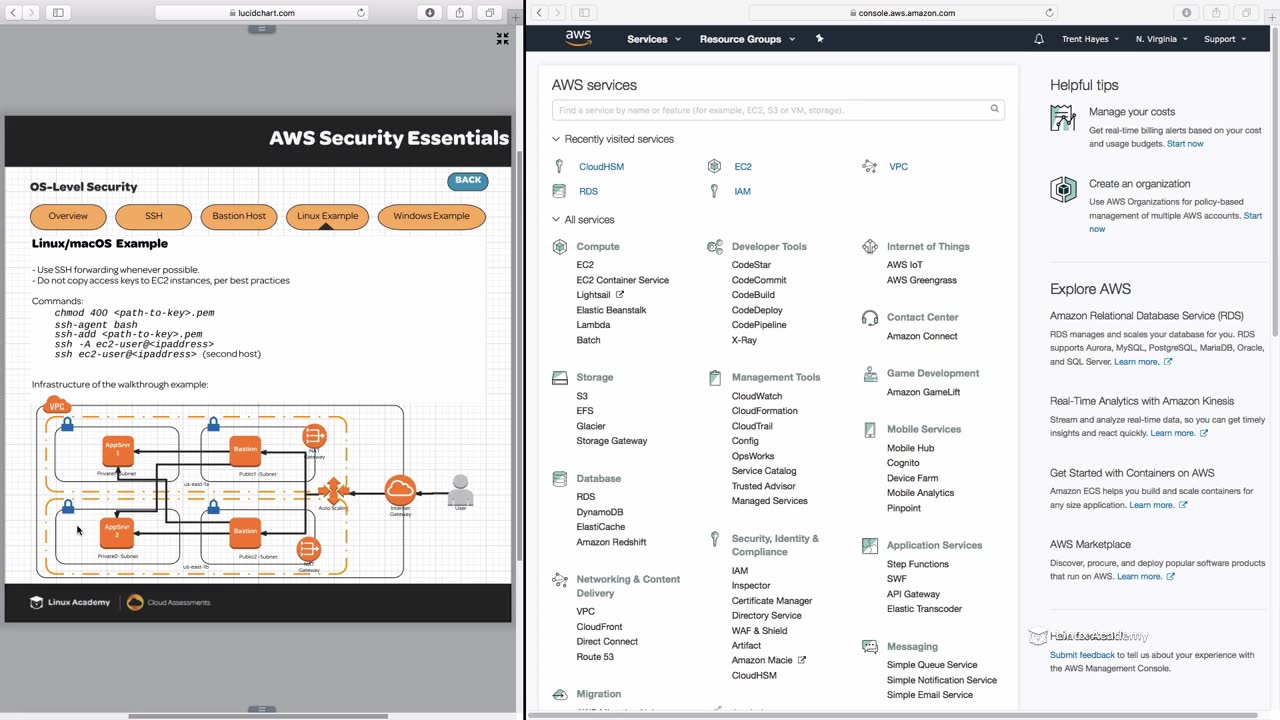1280x720 pixels.
Task: Click the Start now billing alerts link
Action: [x=1185, y=144]
